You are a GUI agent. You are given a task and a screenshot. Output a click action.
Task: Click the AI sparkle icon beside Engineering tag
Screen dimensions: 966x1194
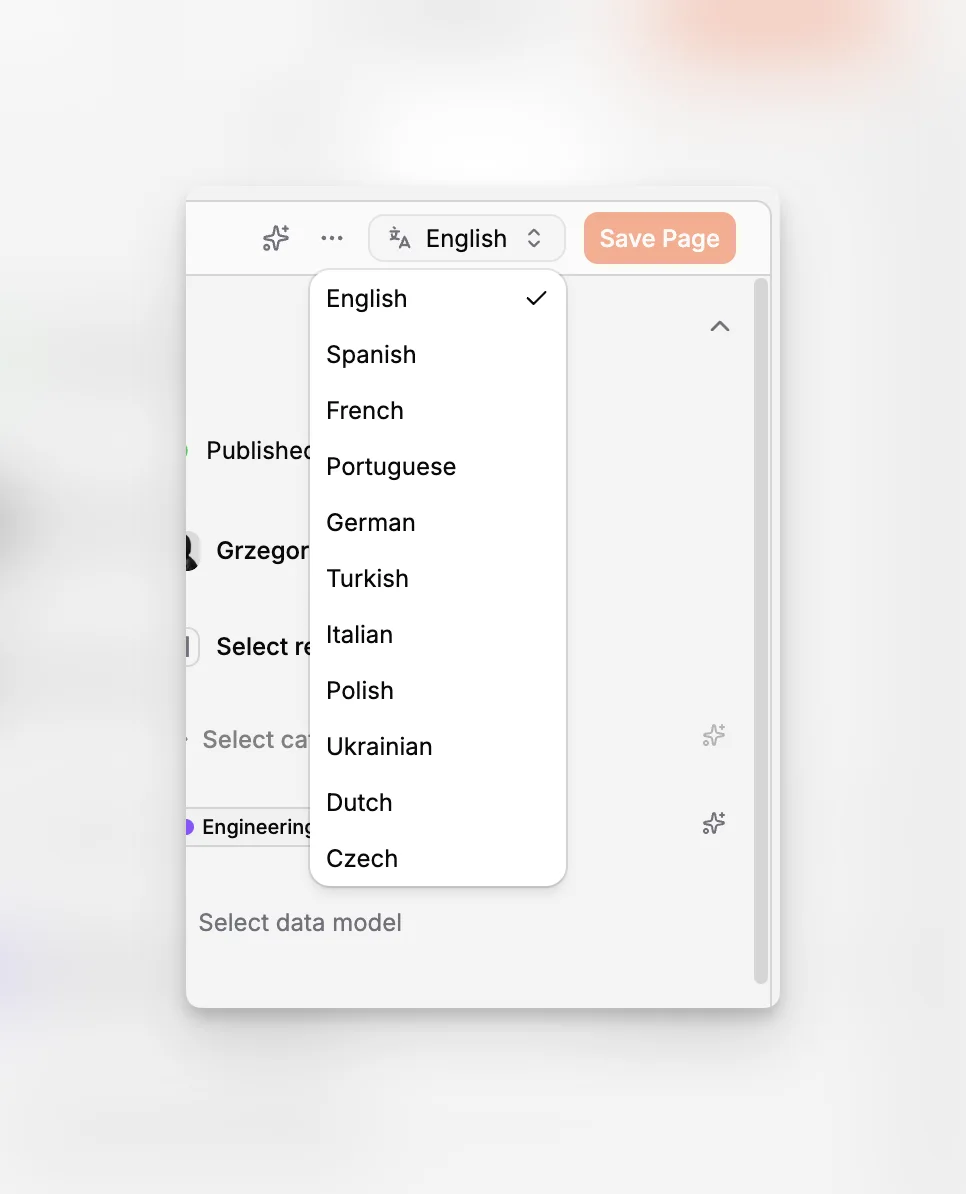pyautogui.click(x=713, y=823)
